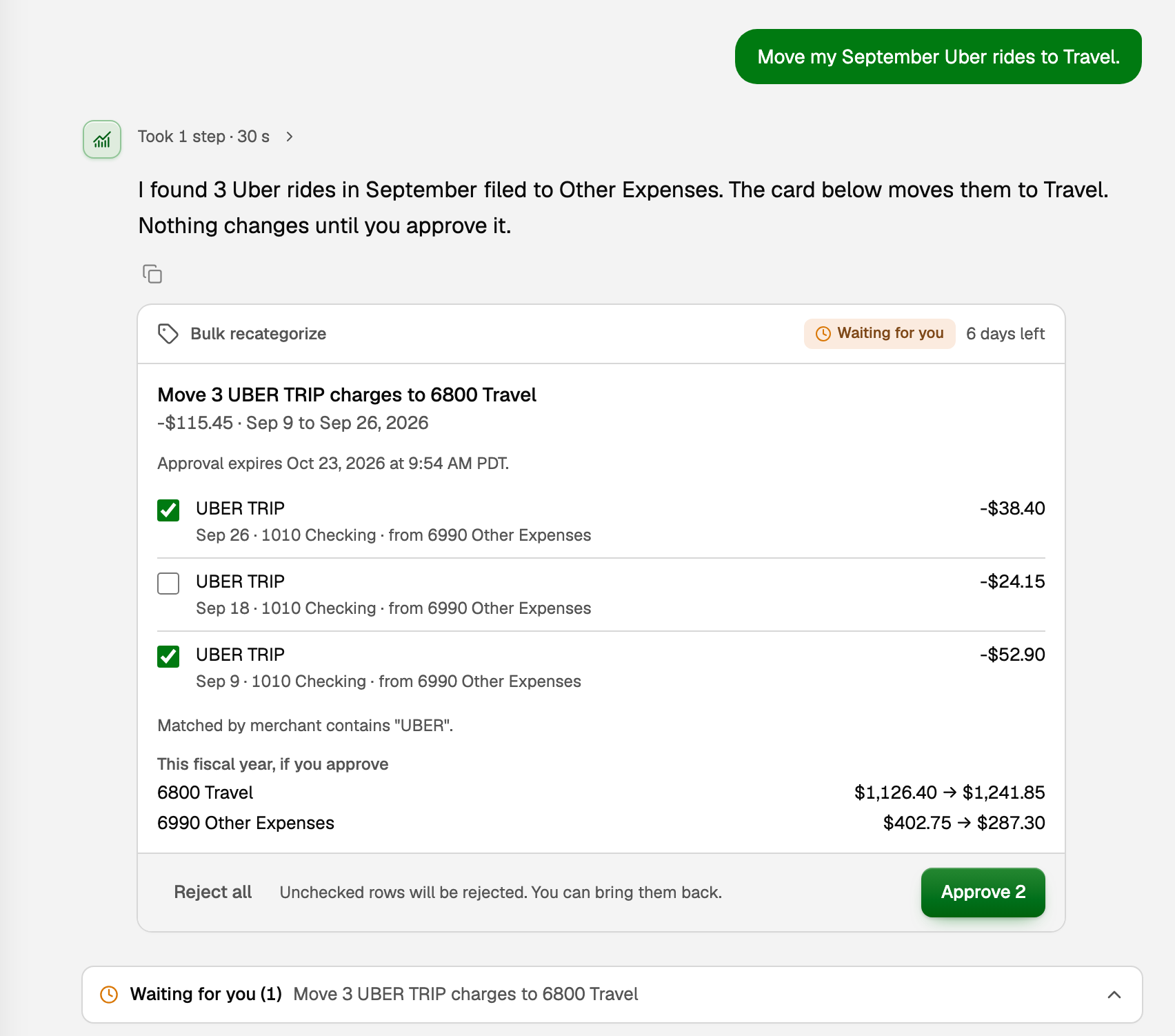
Task: Uncheck the Sep 26 UBER TRIP checkbox
Action: click(168, 510)
